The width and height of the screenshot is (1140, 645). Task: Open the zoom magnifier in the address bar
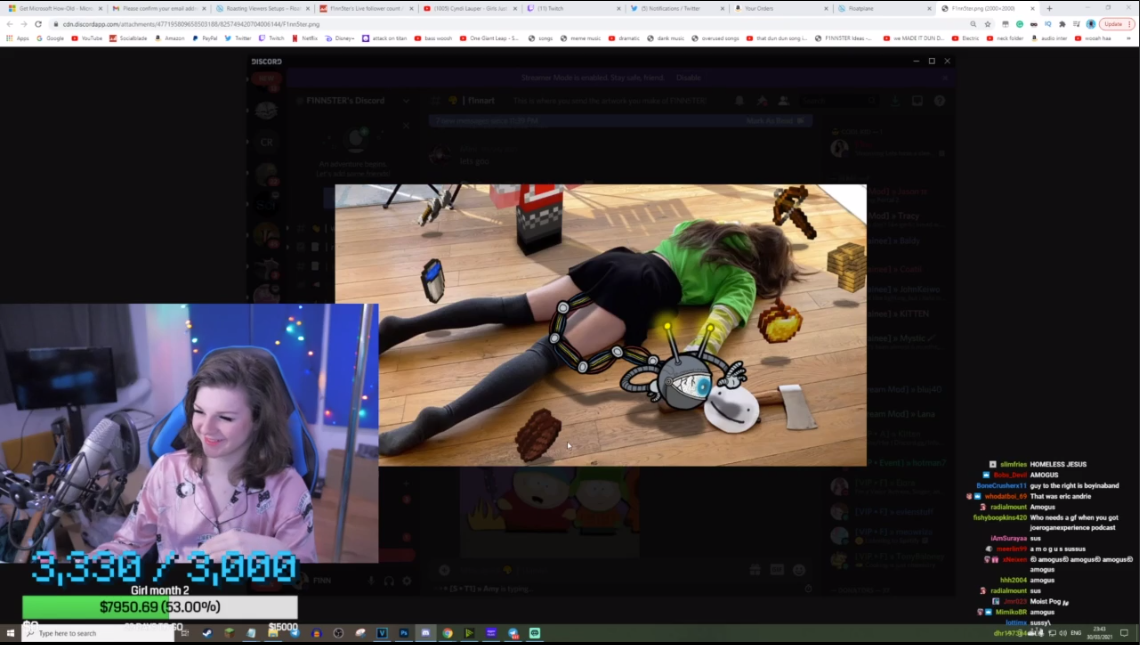973,24
